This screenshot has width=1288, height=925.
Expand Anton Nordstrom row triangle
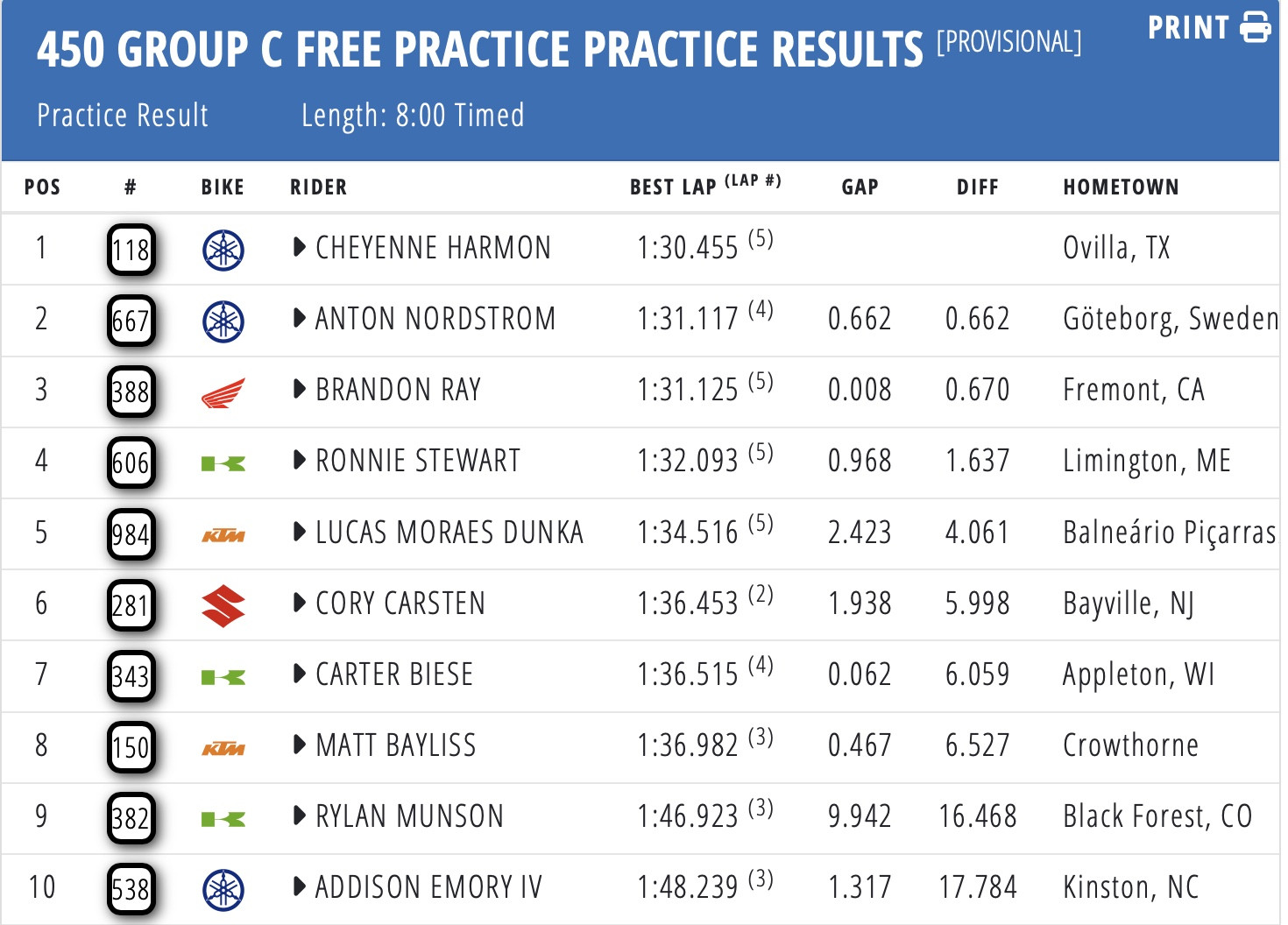299,319
